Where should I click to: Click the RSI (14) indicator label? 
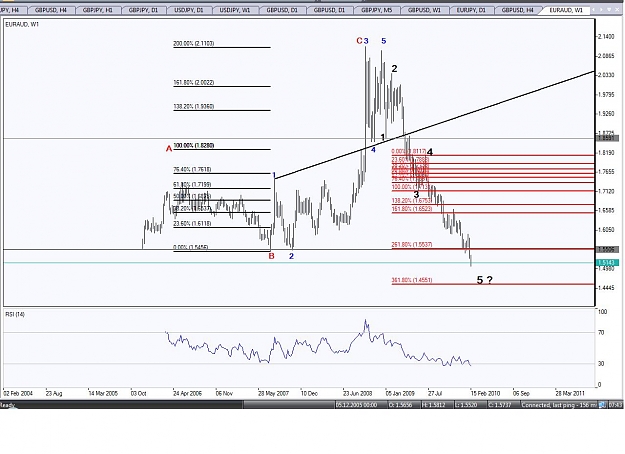(15, 314)
